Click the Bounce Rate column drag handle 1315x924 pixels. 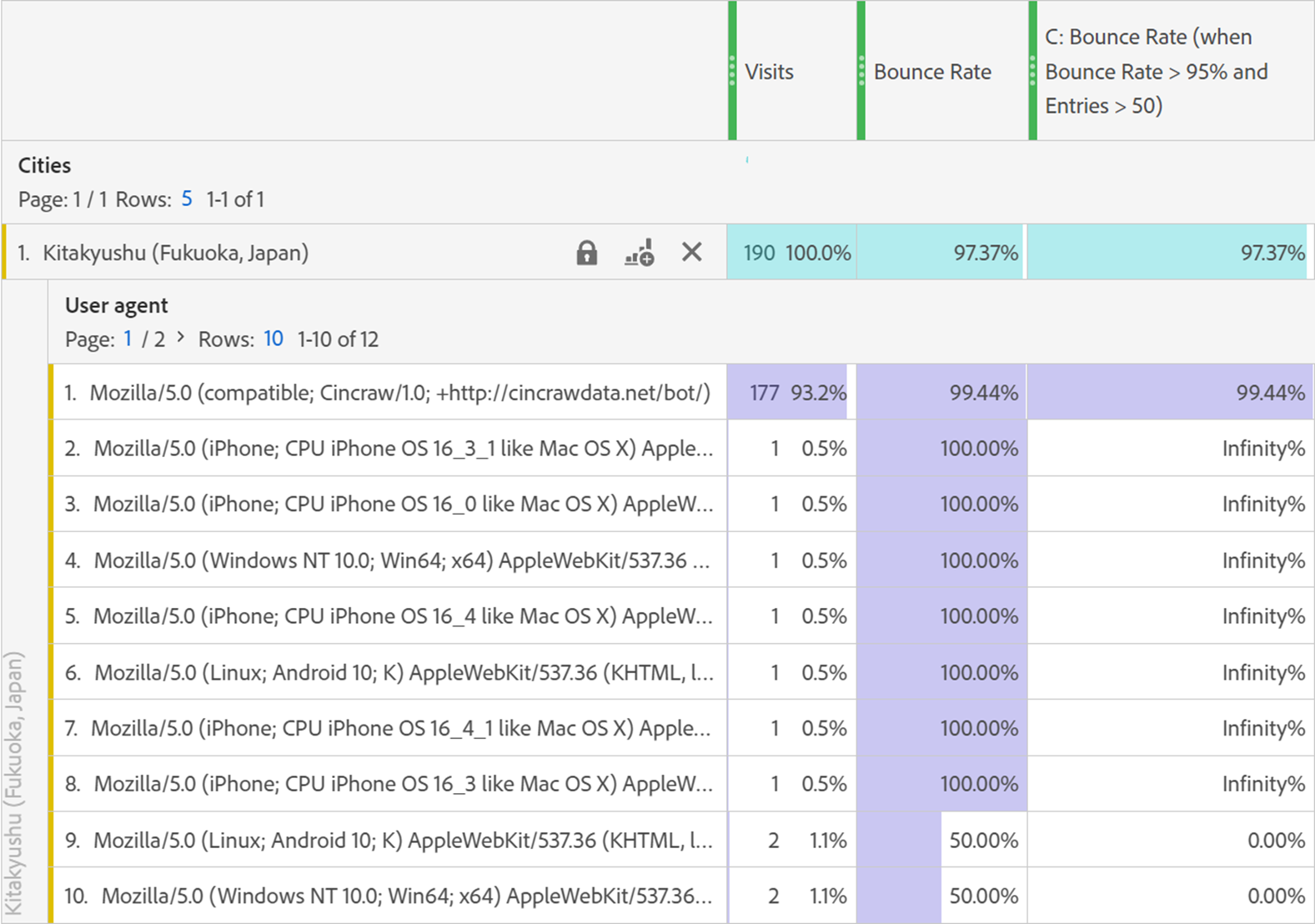(x=861, y=71)
